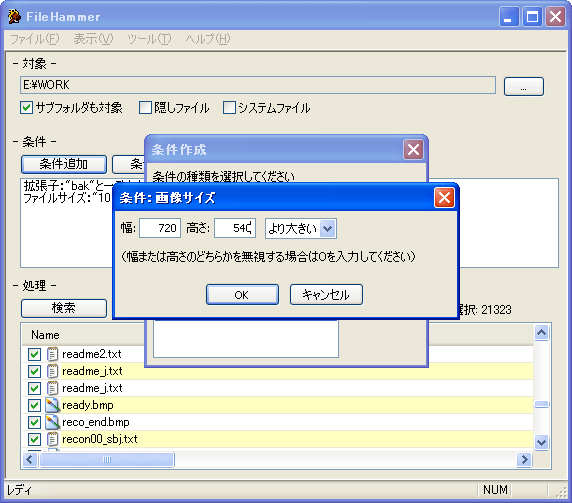Click the horizontal scrollbar thumb in file list

[107, 459]
